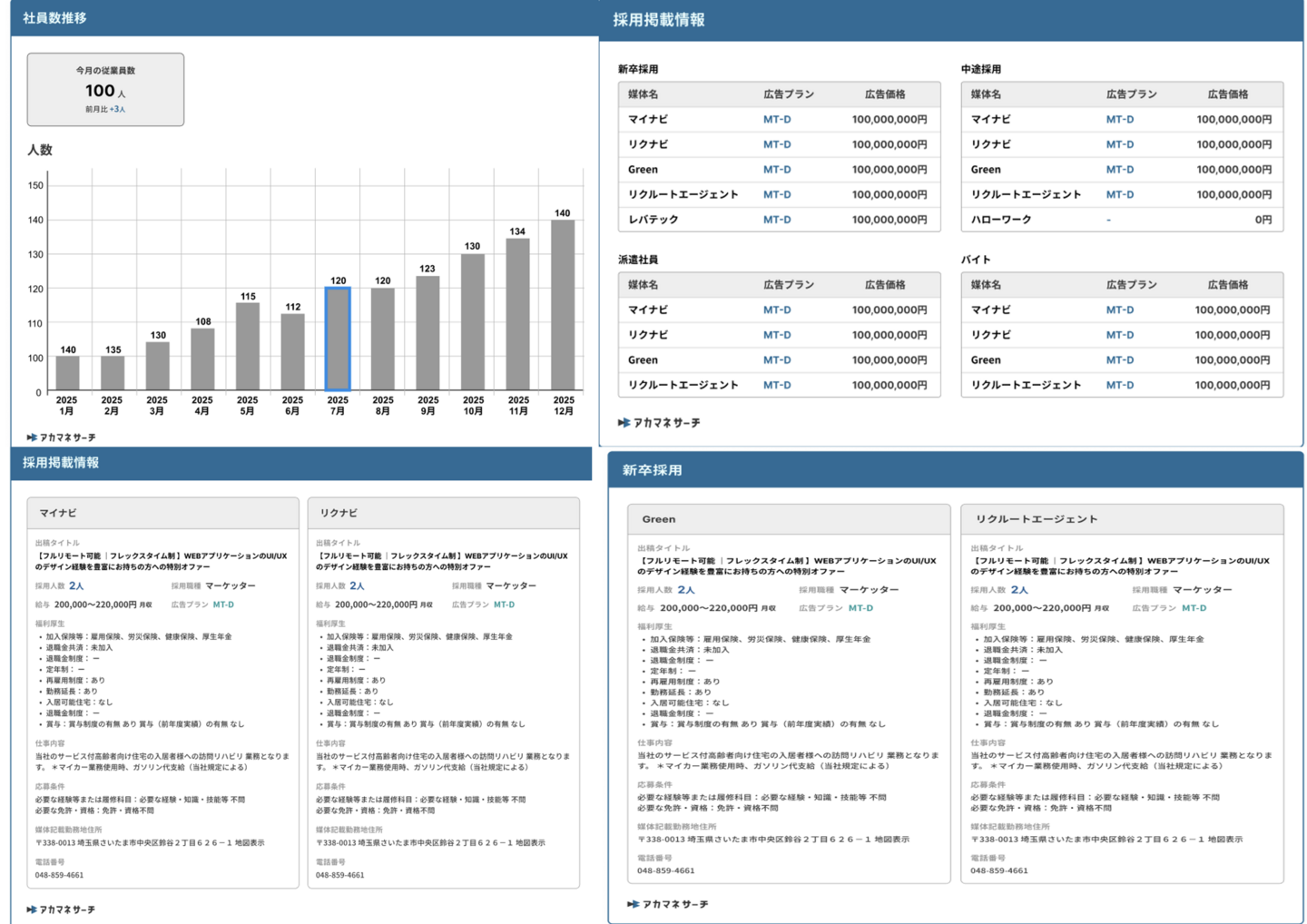Open the MT-D plan link in Green card

(x=860, y=608)
